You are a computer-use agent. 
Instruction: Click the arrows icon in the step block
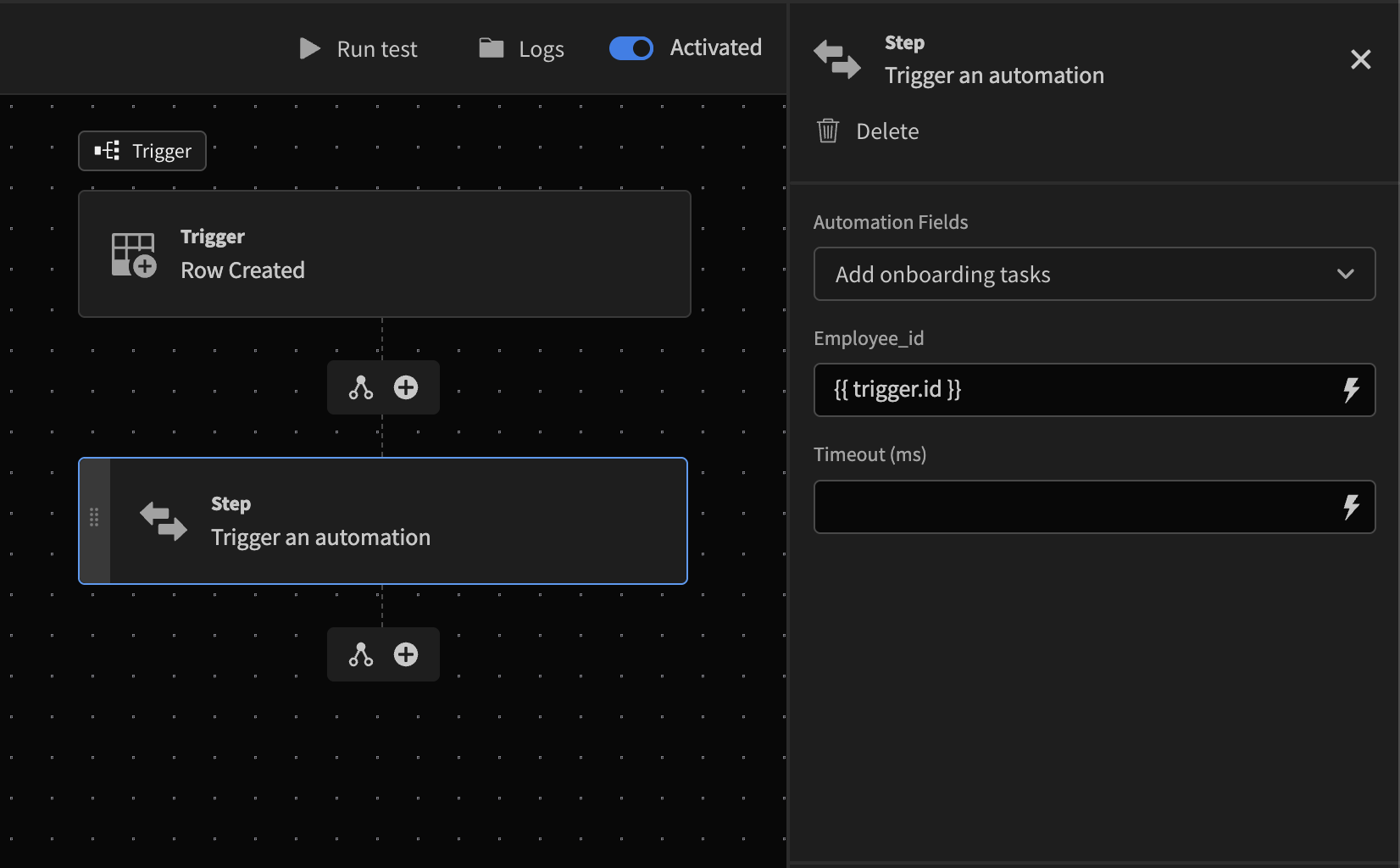(x=164, y=520)
